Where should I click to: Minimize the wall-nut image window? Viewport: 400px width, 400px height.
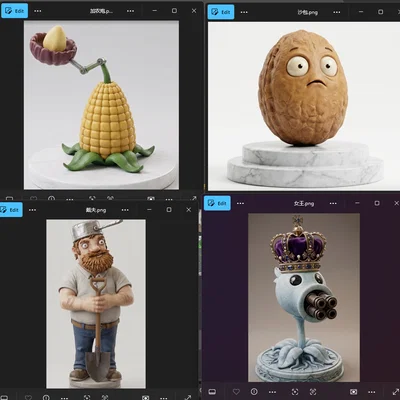[361, 12]
